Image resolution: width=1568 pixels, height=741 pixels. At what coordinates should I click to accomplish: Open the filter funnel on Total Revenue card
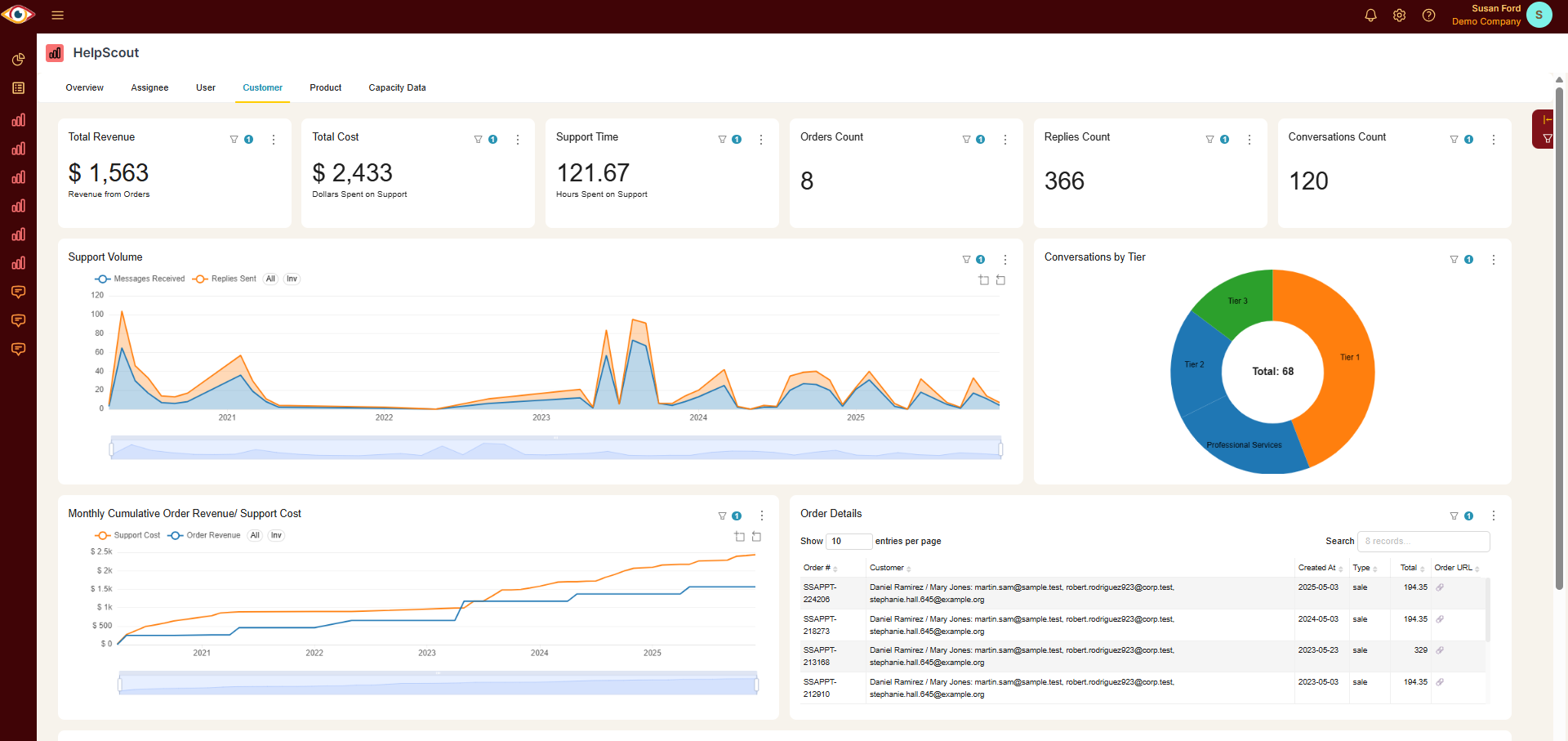coord(234,139)
